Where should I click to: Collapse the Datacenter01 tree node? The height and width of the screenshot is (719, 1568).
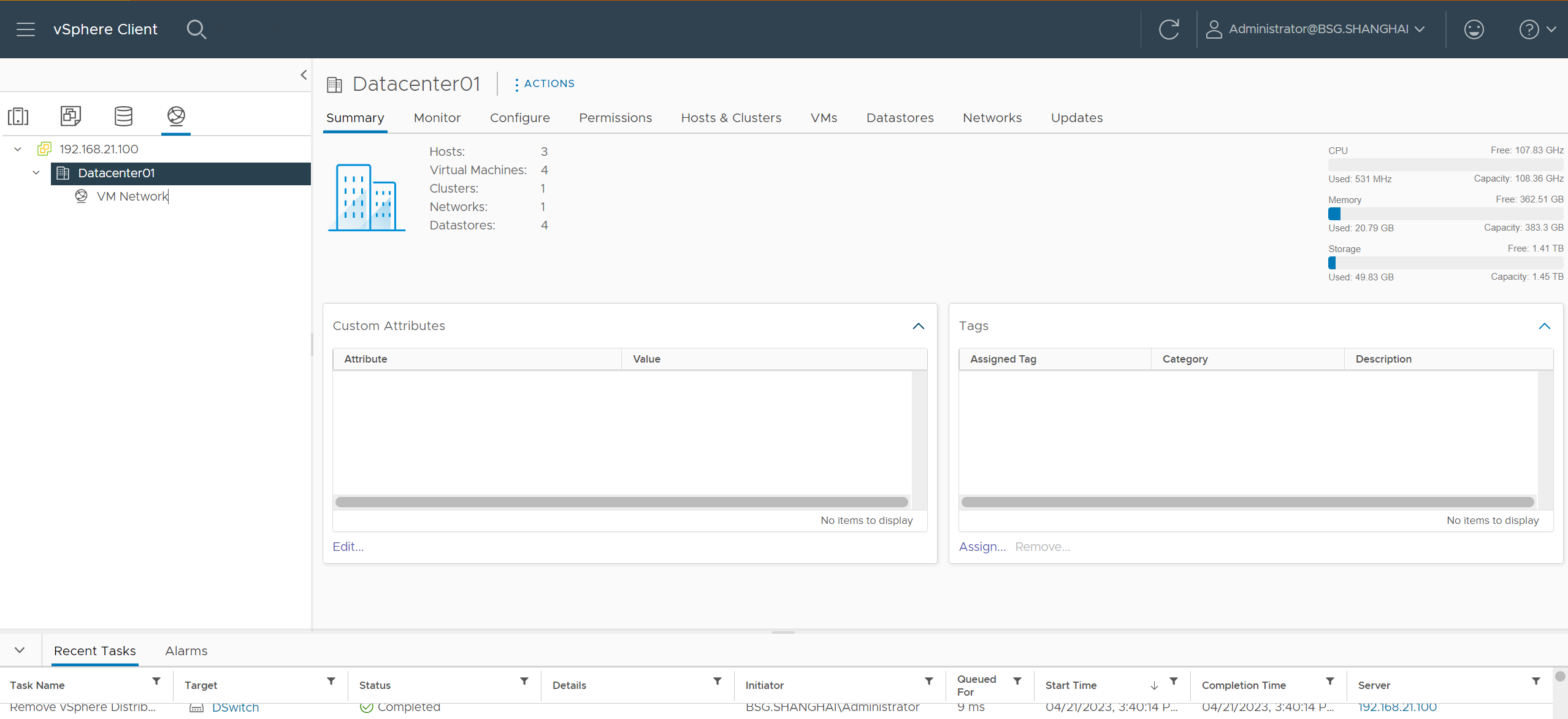tap(36, 173)
